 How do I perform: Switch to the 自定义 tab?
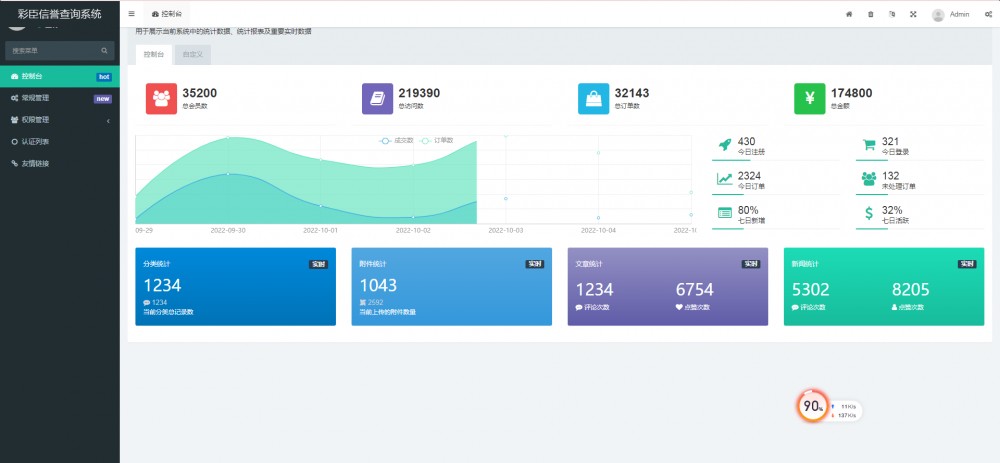(x=191, y=55)
